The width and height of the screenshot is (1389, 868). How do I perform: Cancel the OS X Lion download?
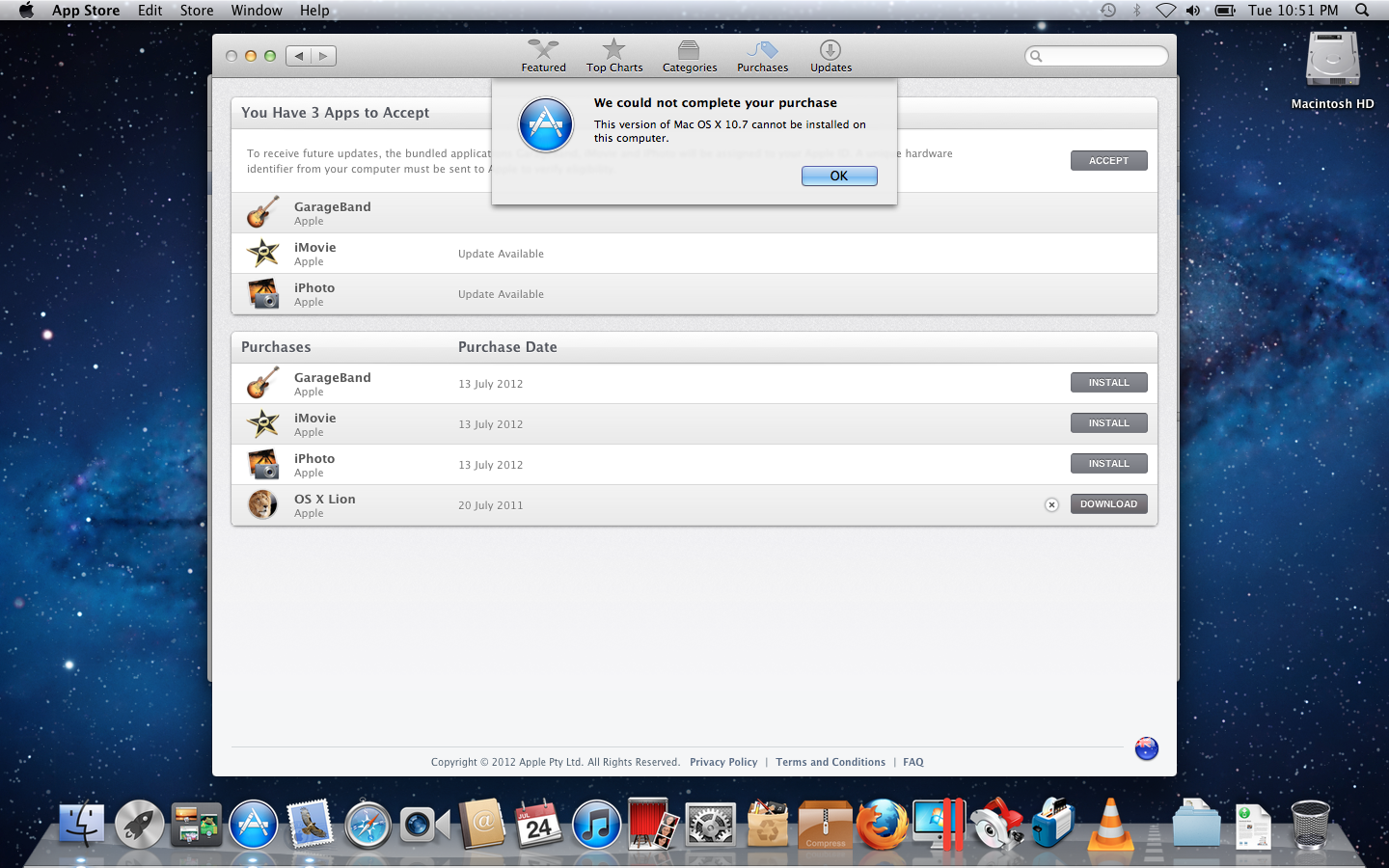[1051, 504]
